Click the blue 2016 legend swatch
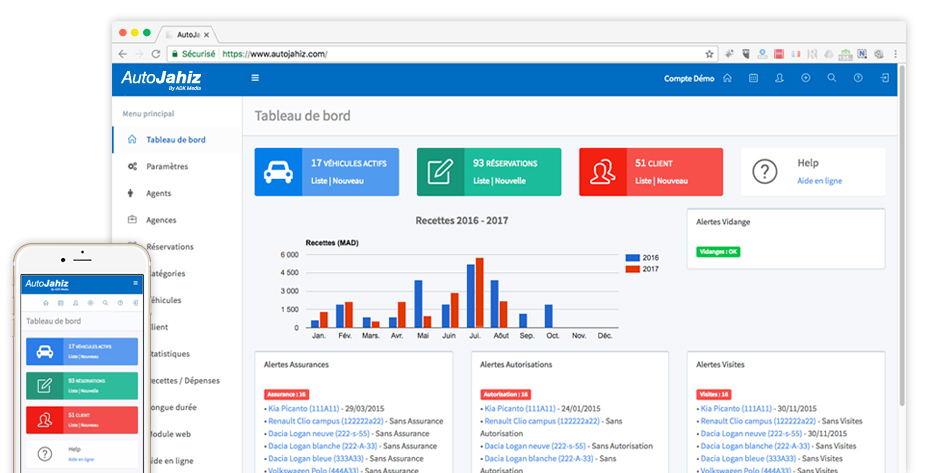 tap(632, 258)
